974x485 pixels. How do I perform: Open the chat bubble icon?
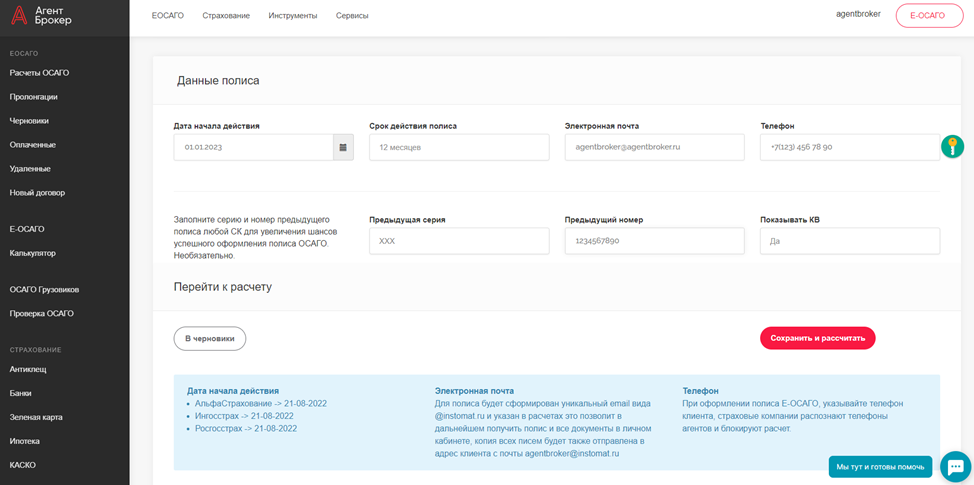954,466
